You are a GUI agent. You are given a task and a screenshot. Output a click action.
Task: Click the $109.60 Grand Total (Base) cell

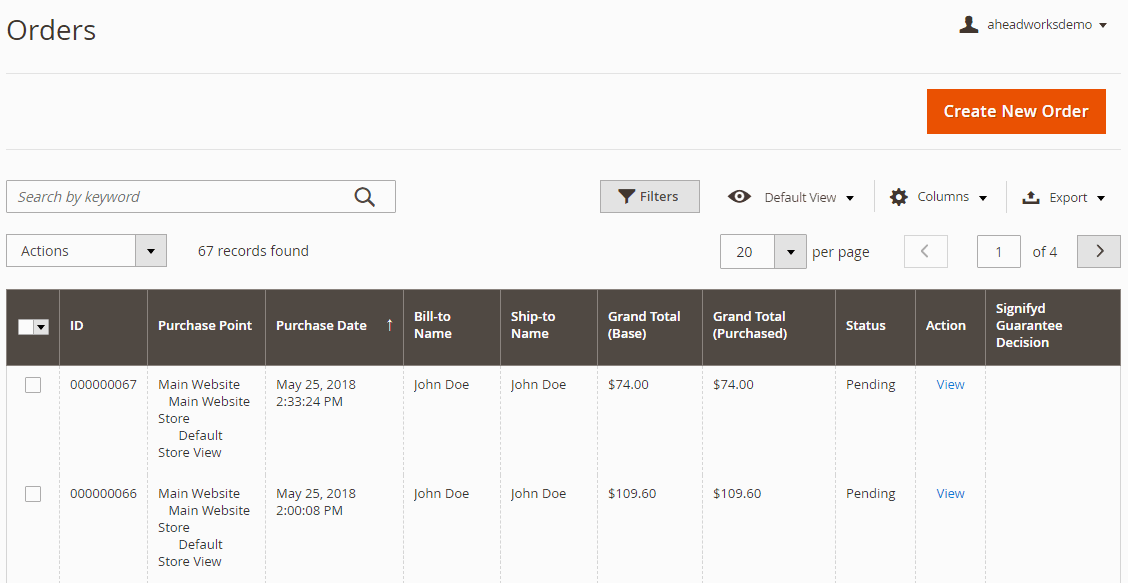632,493
